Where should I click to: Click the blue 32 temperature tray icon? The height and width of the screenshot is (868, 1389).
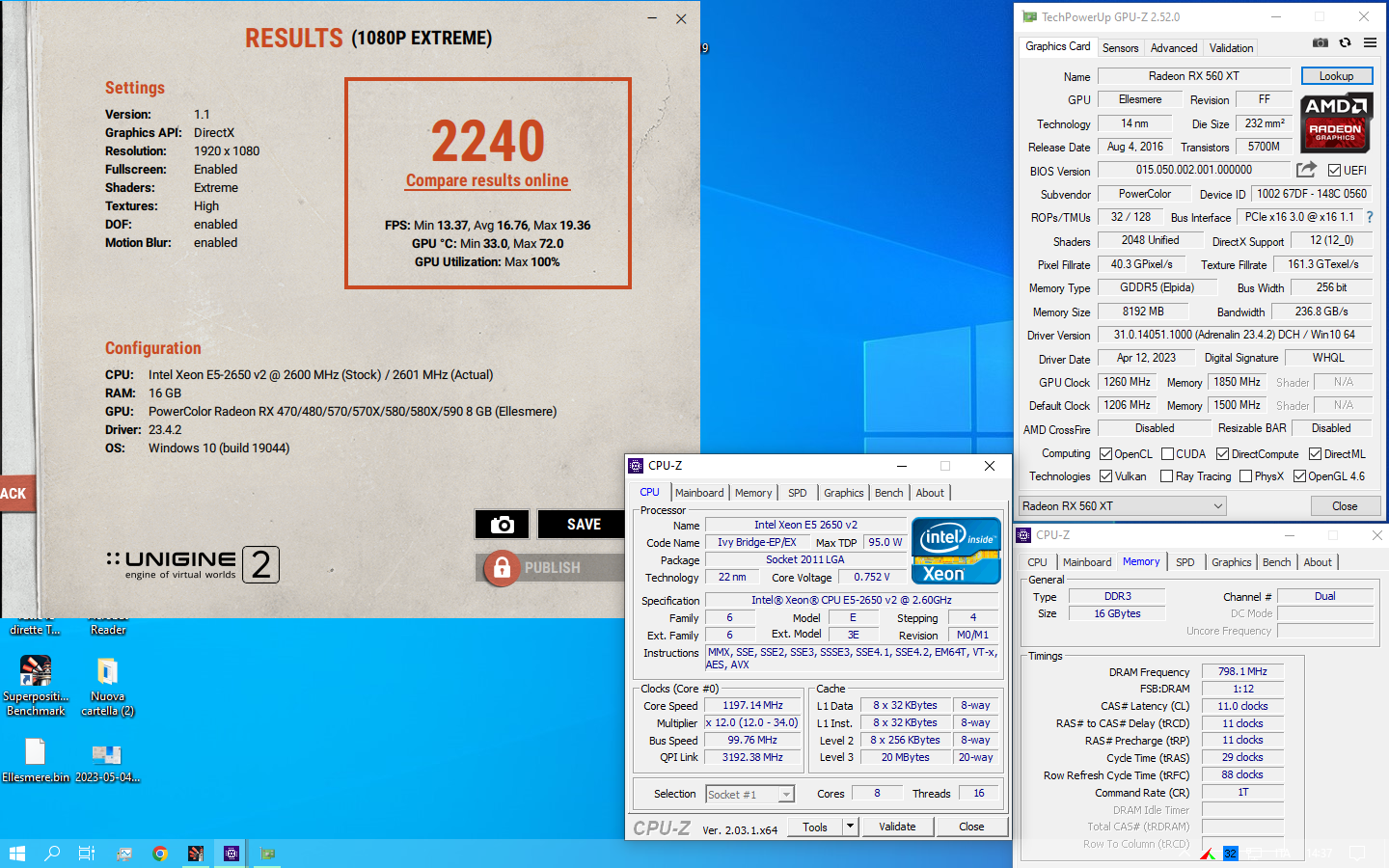1230,854
